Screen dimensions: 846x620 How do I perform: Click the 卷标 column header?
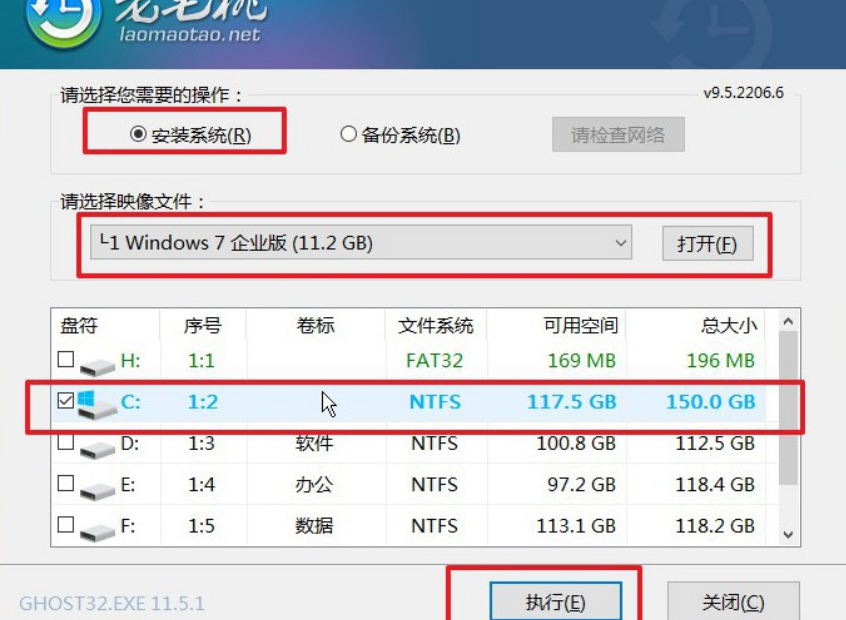[316, 325]
